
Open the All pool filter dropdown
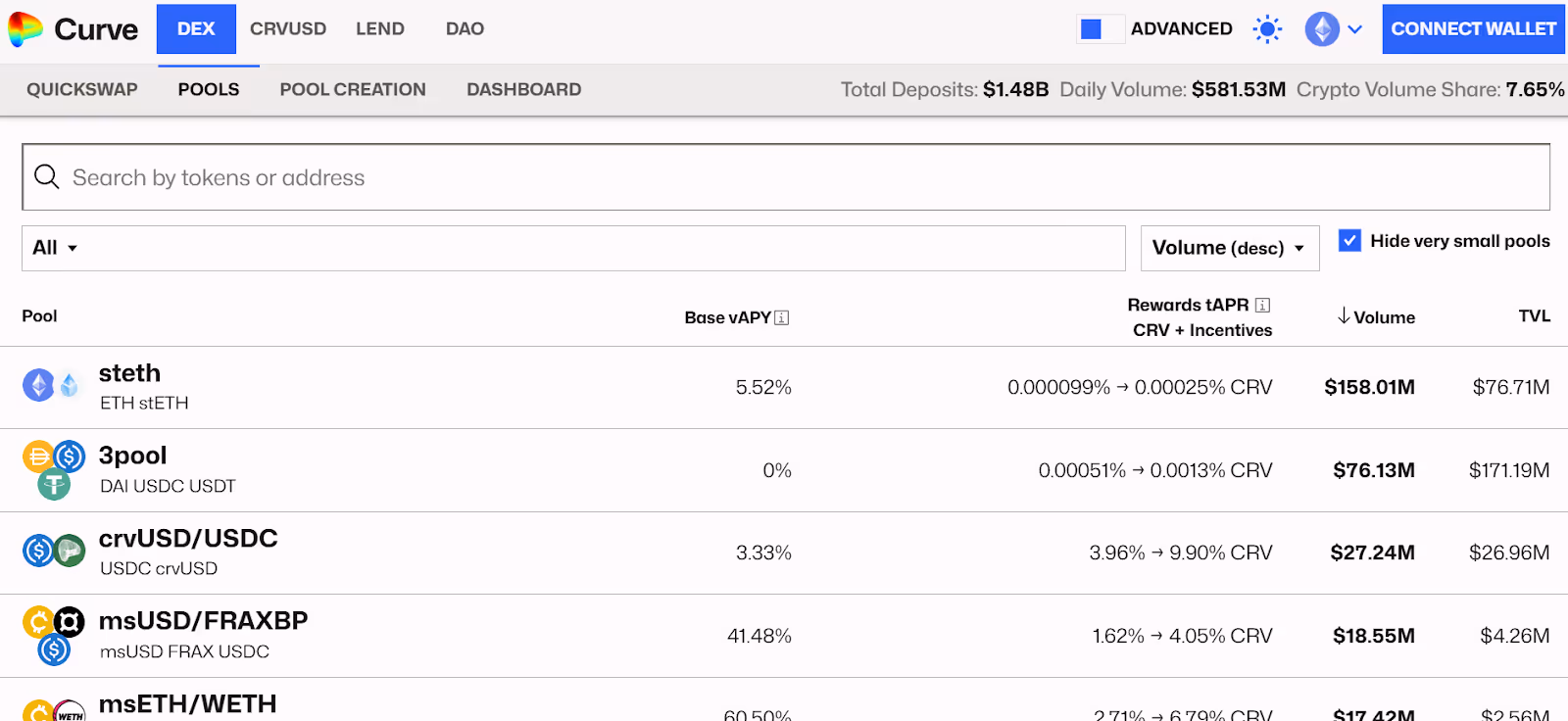click(573, 248)
